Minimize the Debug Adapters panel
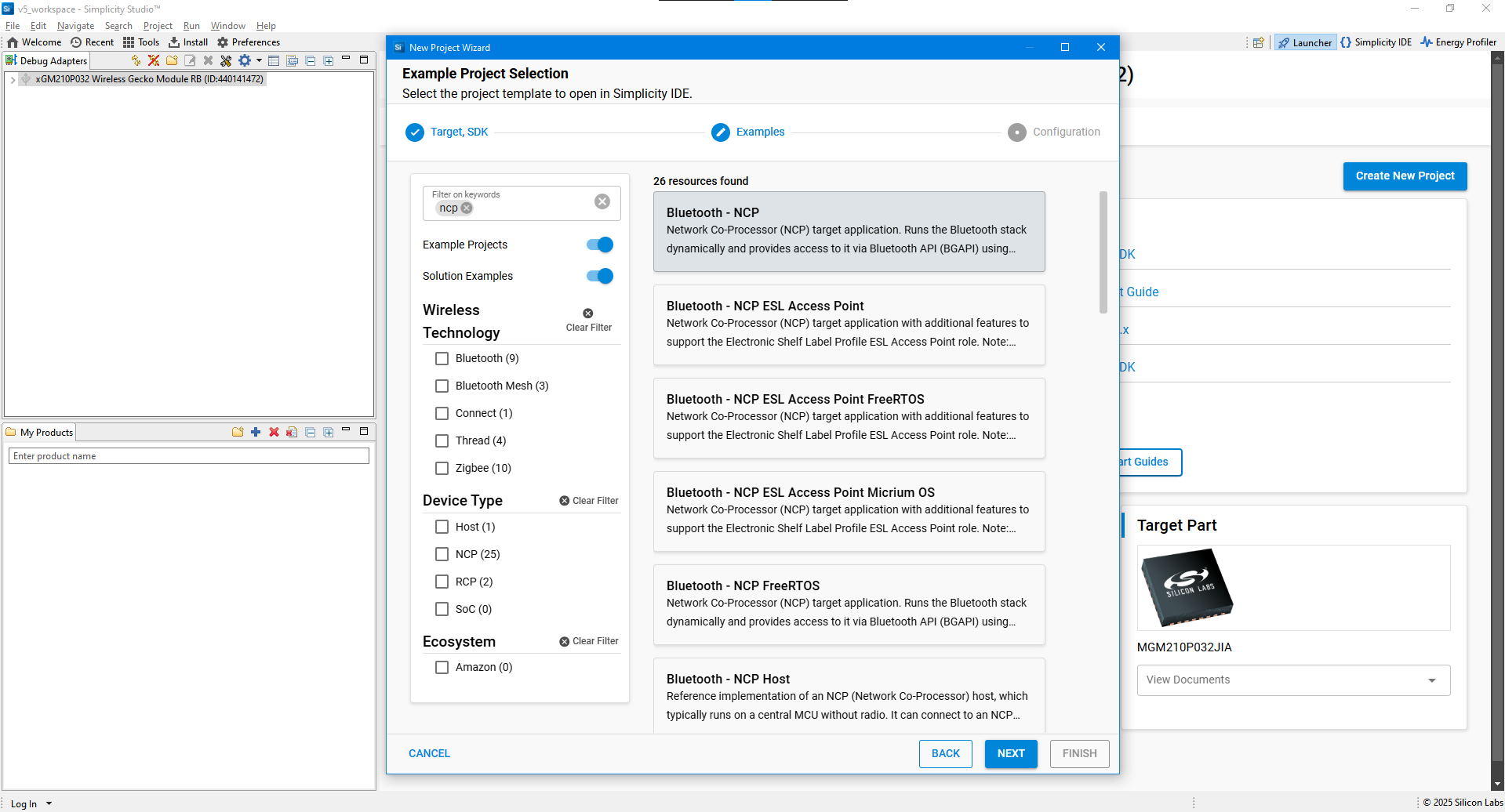 tap(346, 59)
